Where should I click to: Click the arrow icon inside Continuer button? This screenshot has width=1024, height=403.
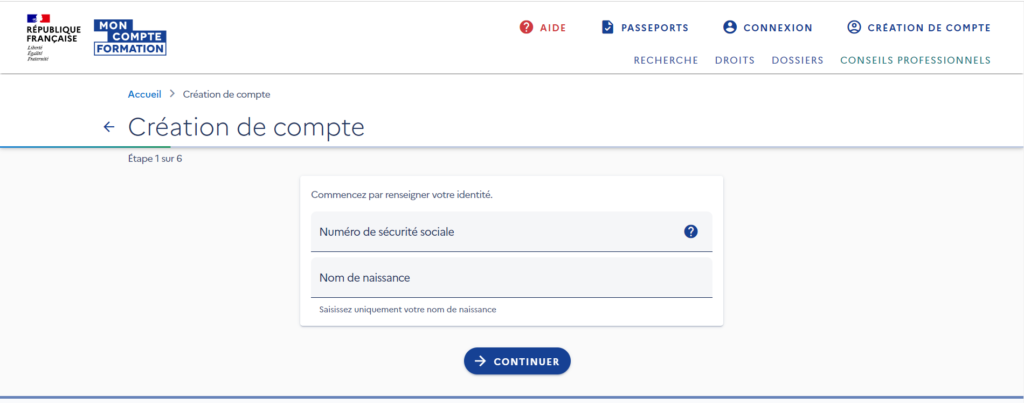(481, 361)
